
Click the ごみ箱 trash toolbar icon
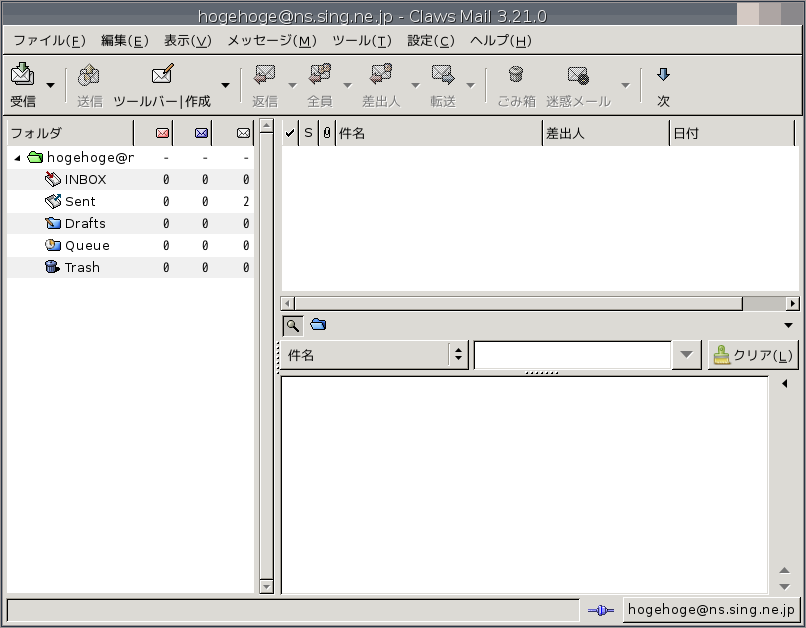(x=516, y=75)
